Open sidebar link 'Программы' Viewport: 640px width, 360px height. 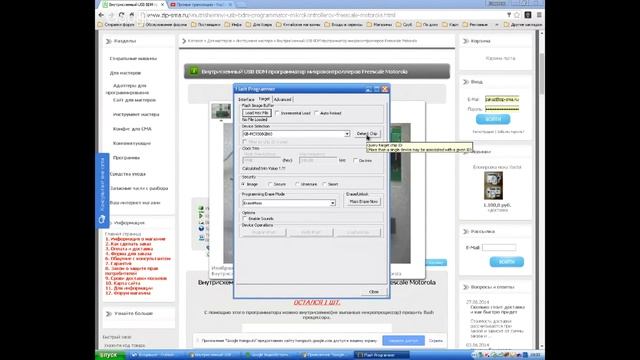126,158
